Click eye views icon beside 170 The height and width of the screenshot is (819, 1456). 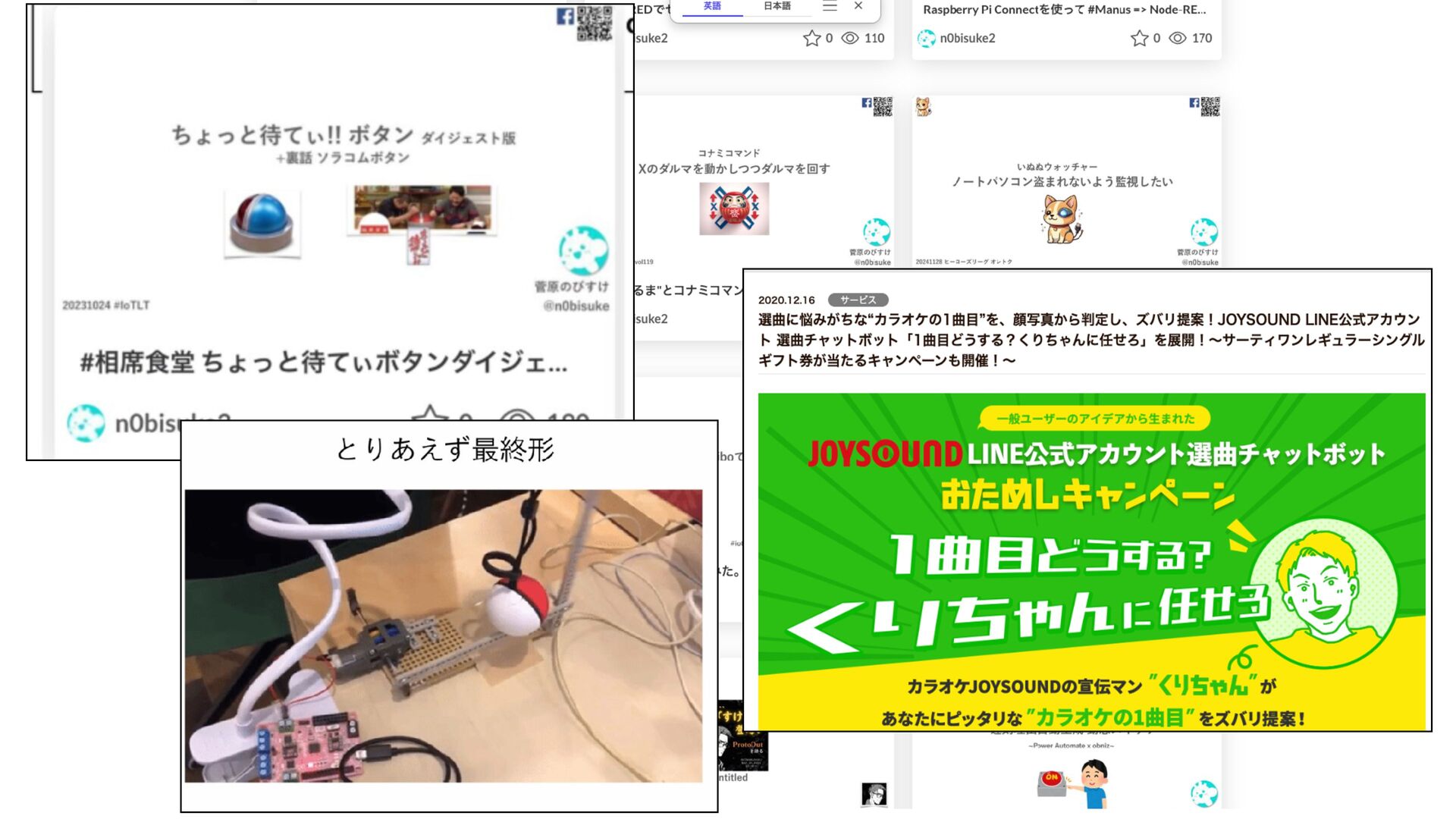1177,38
